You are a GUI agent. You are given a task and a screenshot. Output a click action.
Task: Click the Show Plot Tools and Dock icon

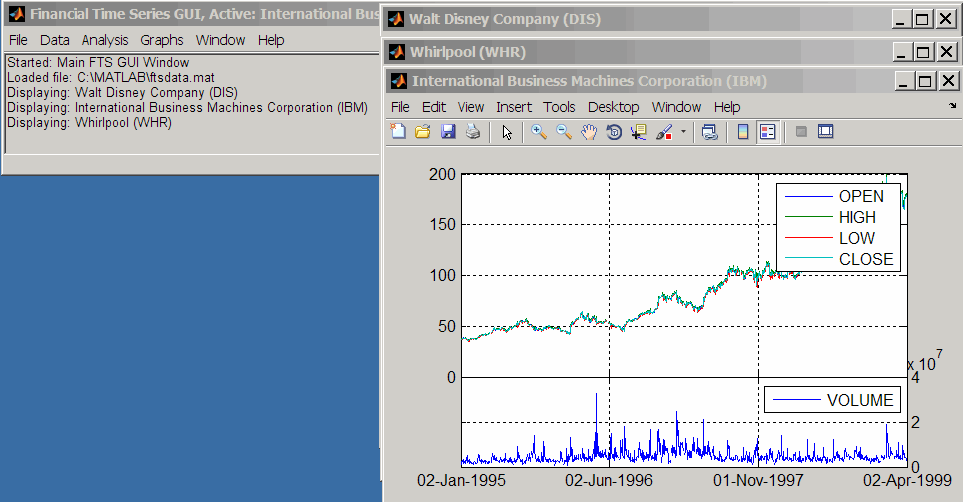click(x=825, y=131)
